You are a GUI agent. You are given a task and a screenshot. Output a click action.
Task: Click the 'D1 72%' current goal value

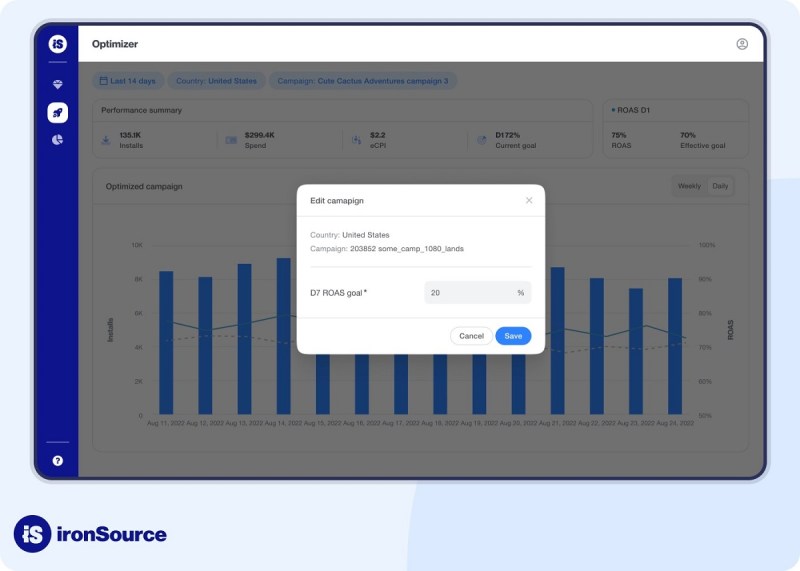508,135
